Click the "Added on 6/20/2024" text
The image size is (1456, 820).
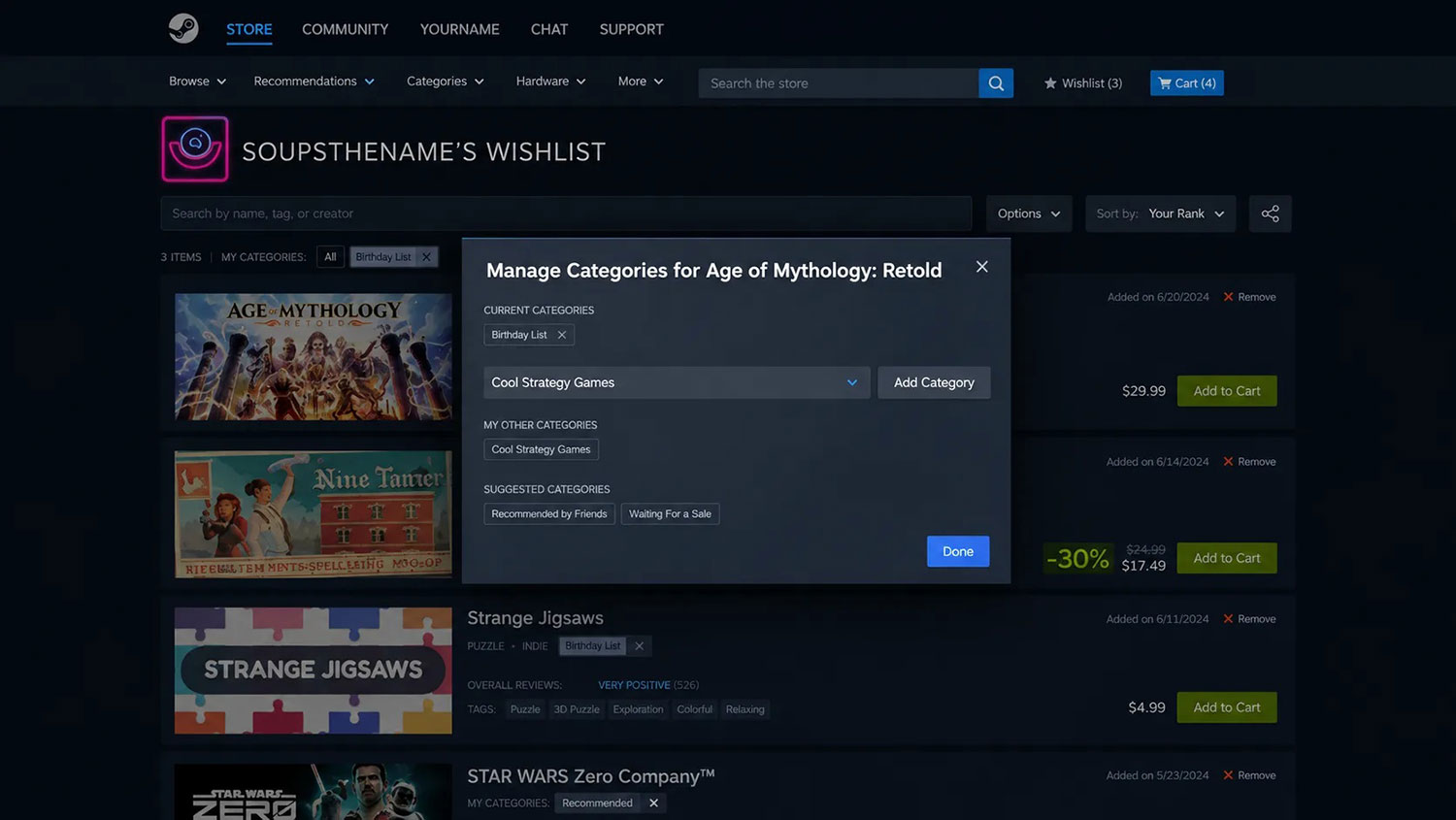[x=1158, y=297]
